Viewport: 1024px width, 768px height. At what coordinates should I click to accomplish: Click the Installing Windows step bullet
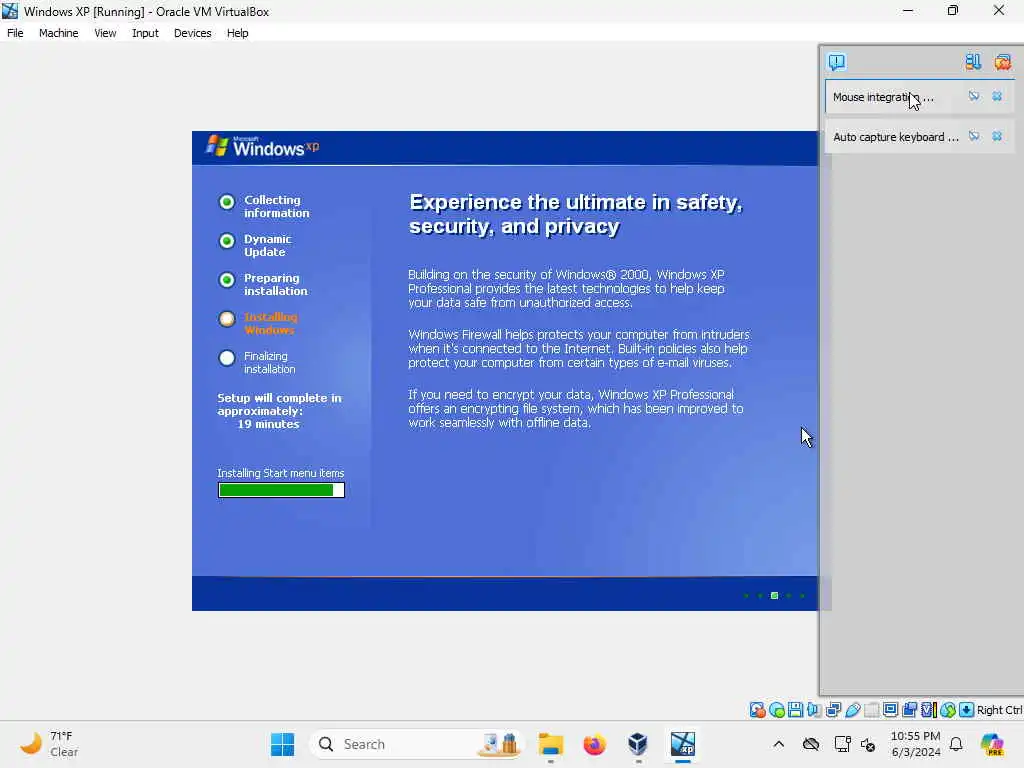tap(227, 319)
